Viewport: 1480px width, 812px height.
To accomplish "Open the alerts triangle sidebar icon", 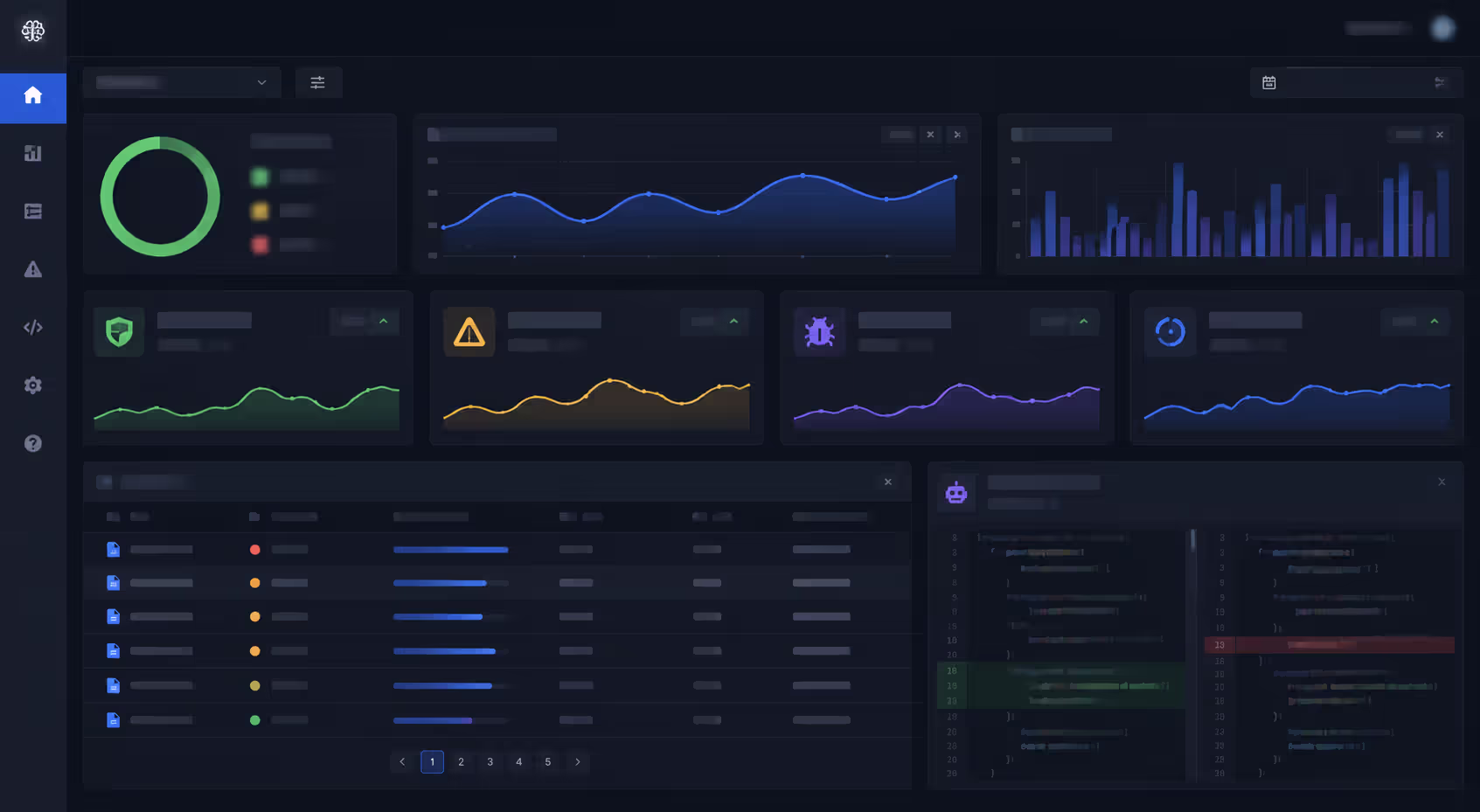I will 33,269.
